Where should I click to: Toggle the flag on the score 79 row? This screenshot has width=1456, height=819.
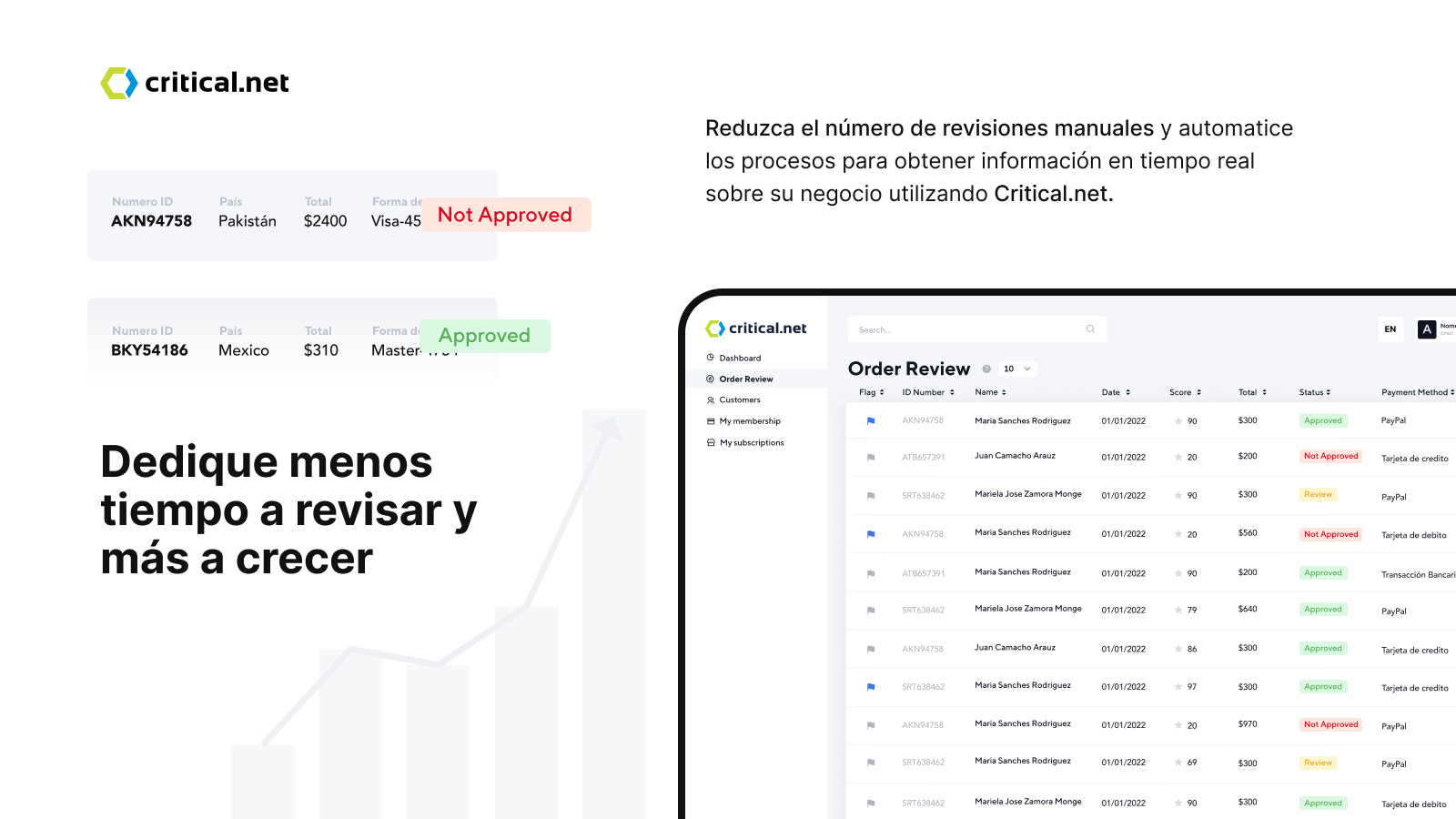[871, 610]
